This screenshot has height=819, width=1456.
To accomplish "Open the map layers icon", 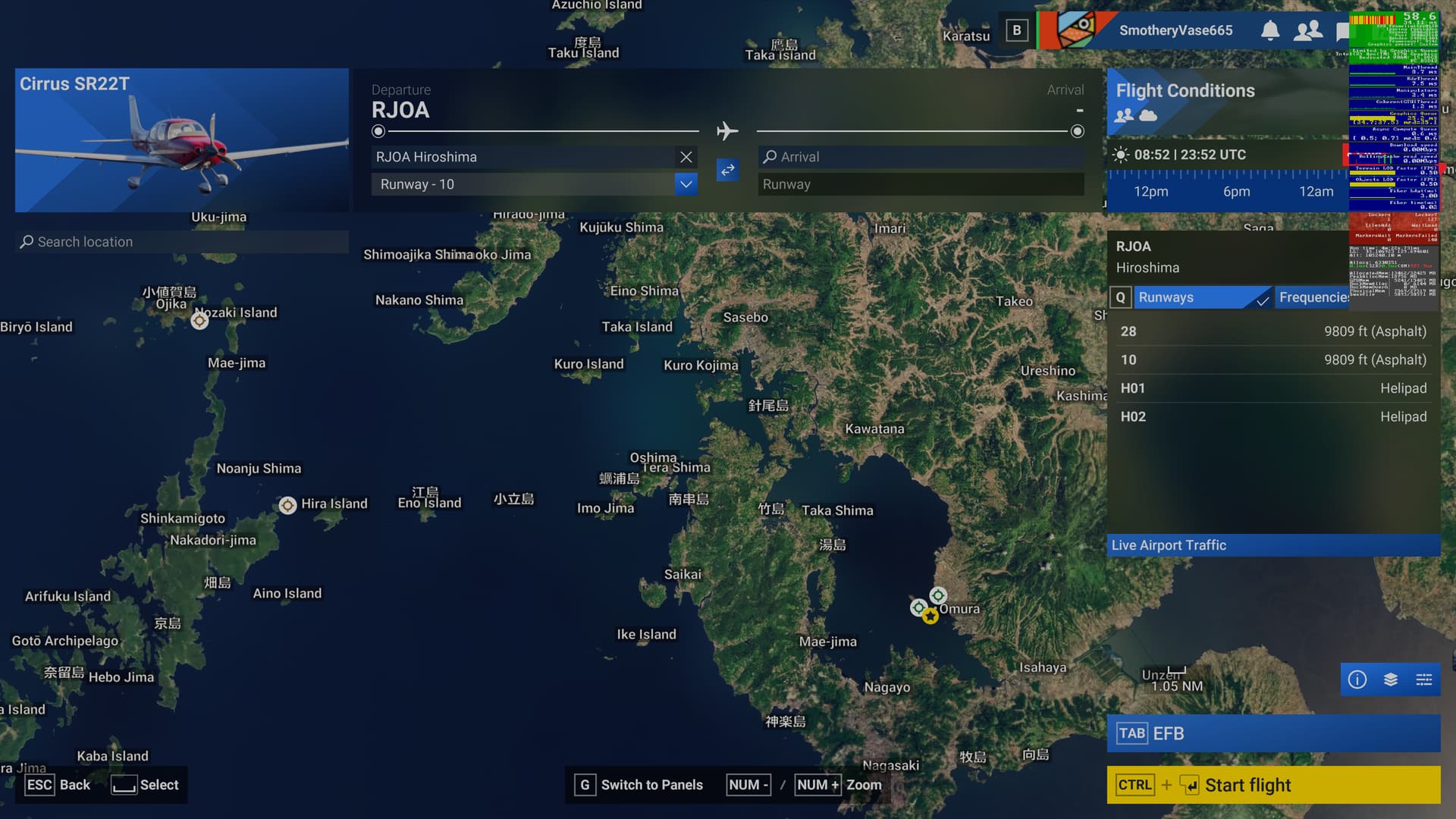I will [x=1390, y=679].
